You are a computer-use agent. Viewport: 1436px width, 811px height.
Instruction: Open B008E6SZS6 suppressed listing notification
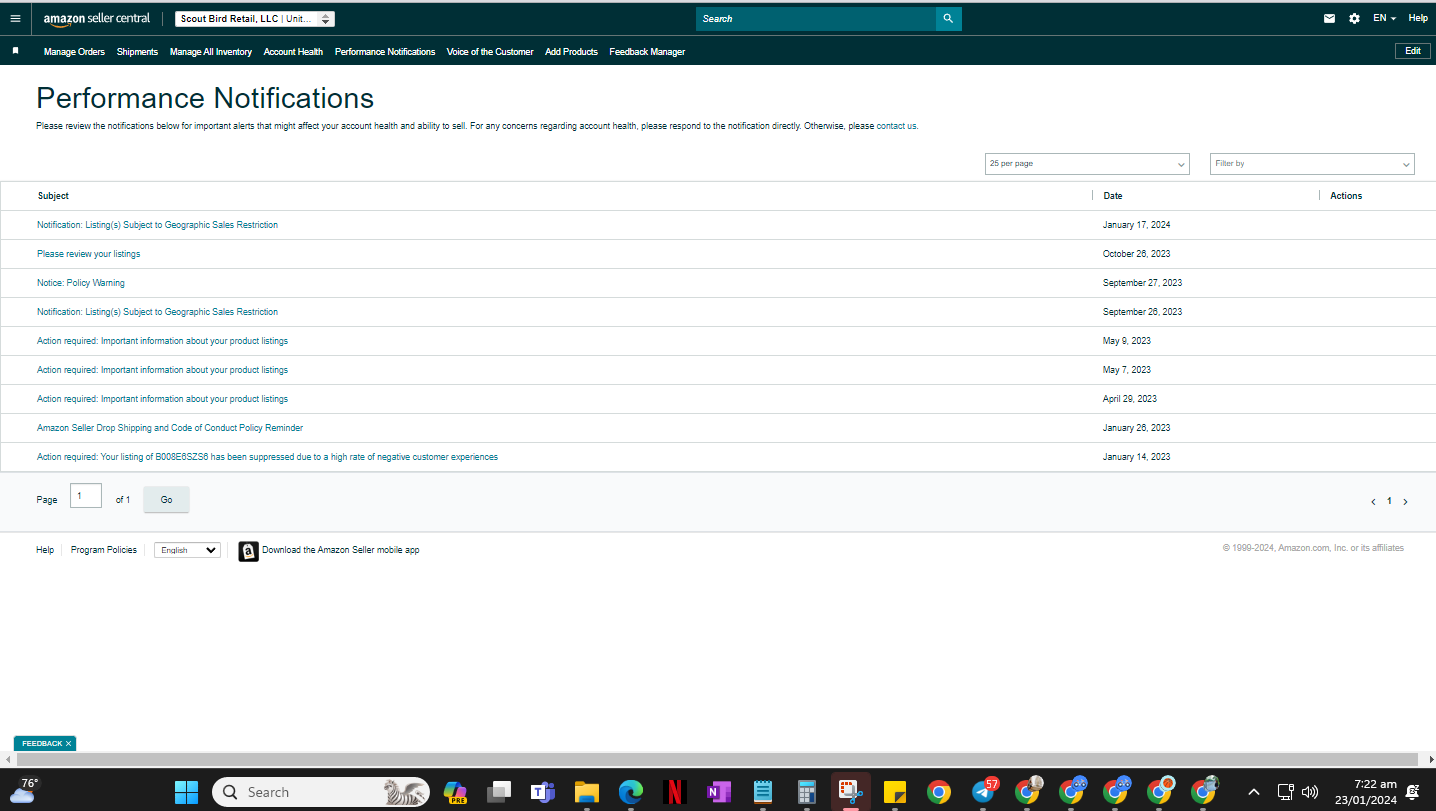267,457
